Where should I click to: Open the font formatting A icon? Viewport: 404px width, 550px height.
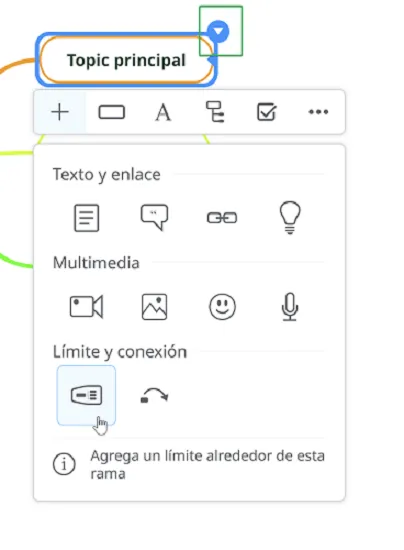[163, 113]
